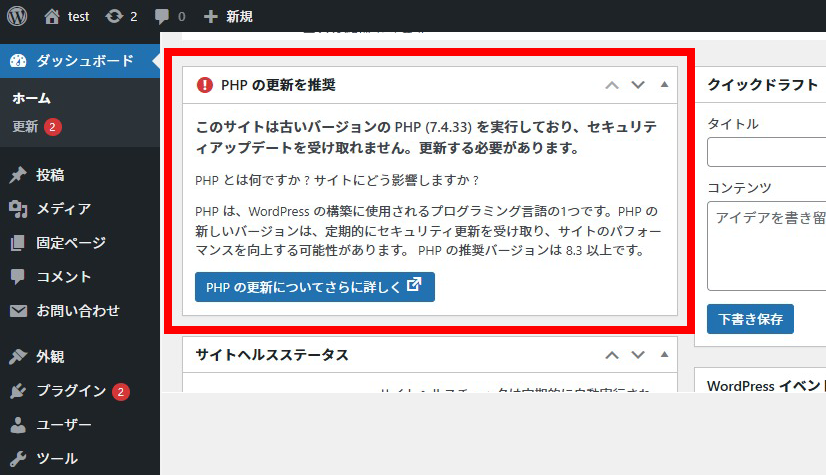826x475 pixels.
Task: Move PHP の更新を推奨 box down
Action: 638,85
